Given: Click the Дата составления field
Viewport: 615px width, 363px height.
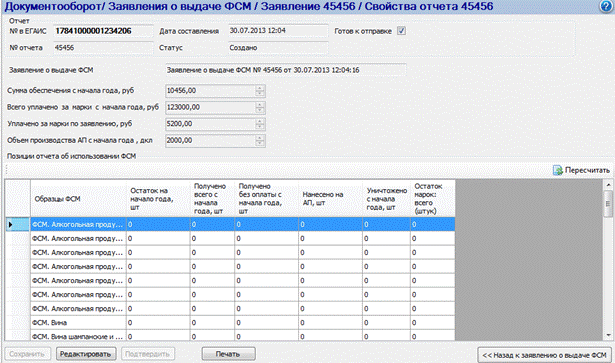Looking at the screenshot, I should pyautogui.click(x=278, y=31).
